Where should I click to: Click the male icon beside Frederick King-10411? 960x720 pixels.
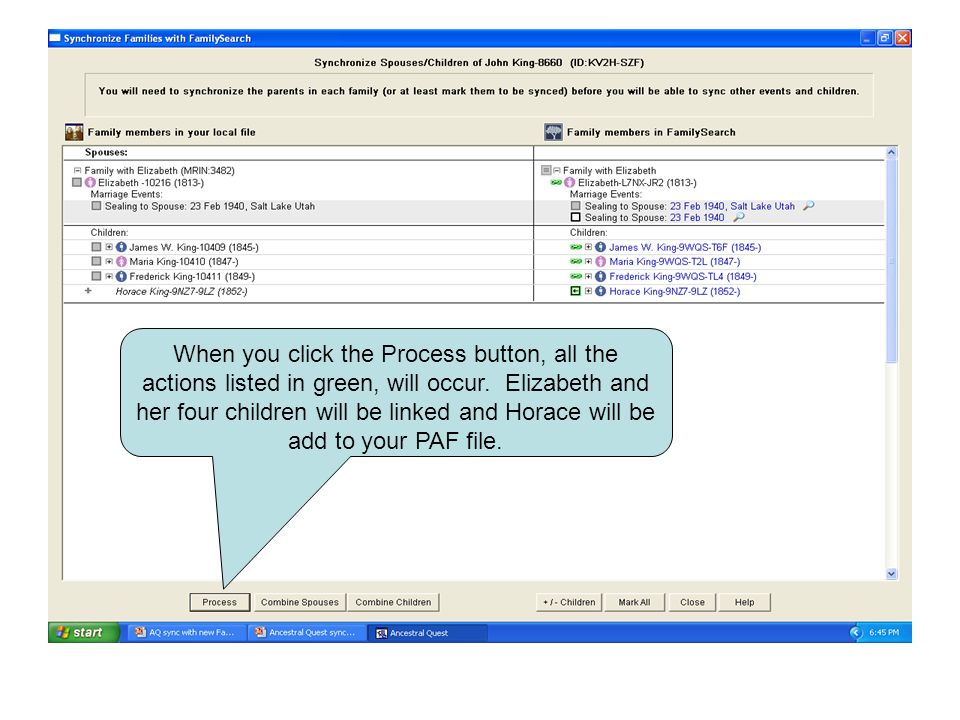121,277
